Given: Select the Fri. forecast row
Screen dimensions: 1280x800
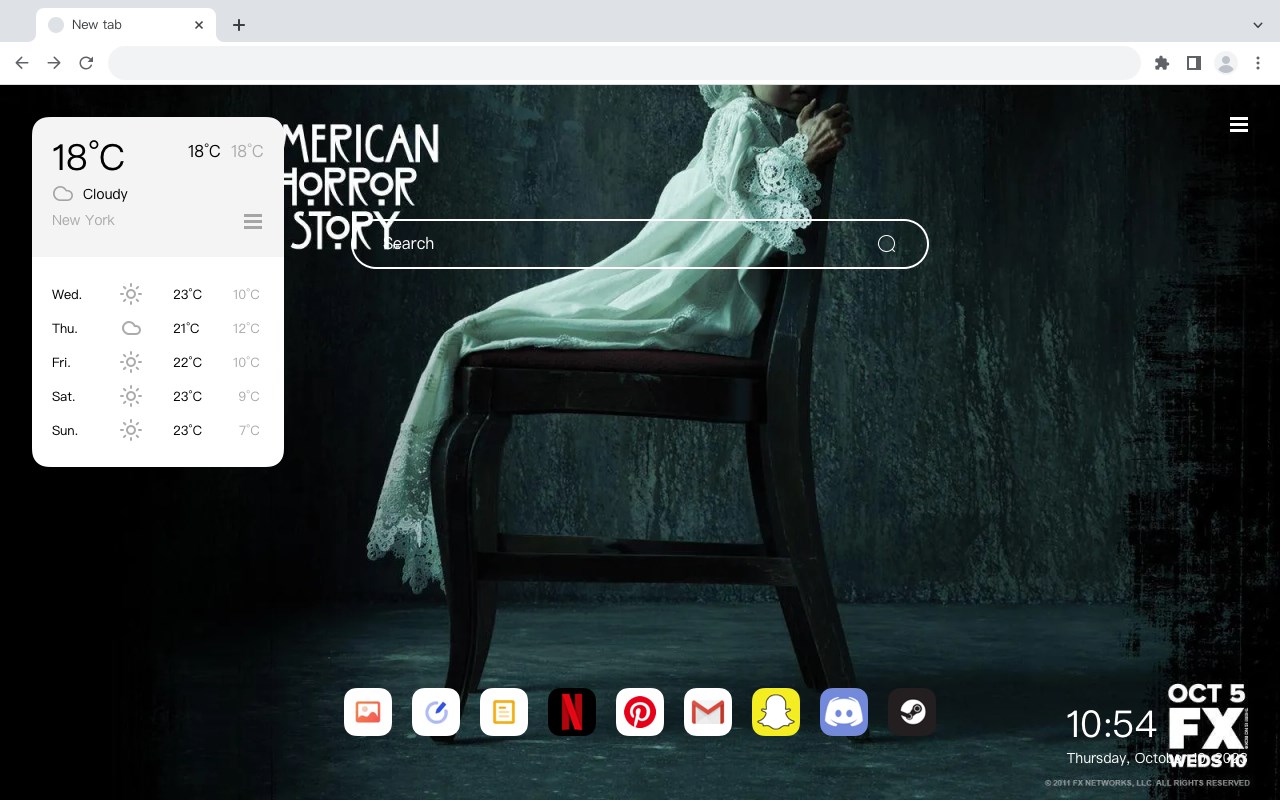Looking at the screenshot, I should coord(158,362).
